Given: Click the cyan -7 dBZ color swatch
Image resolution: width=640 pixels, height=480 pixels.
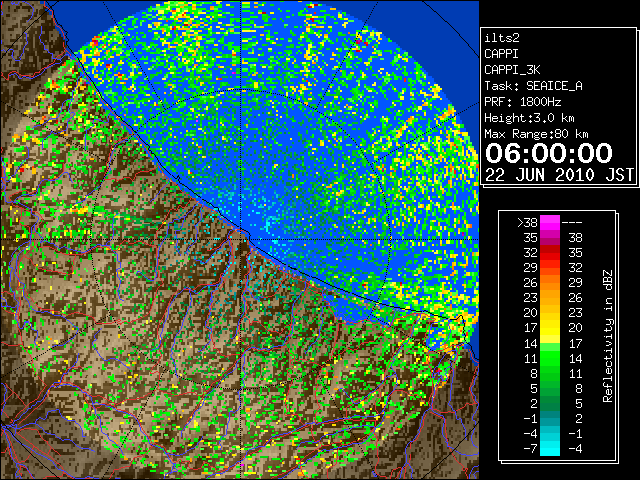Looking at the screenshot, I should coord(550,448).
